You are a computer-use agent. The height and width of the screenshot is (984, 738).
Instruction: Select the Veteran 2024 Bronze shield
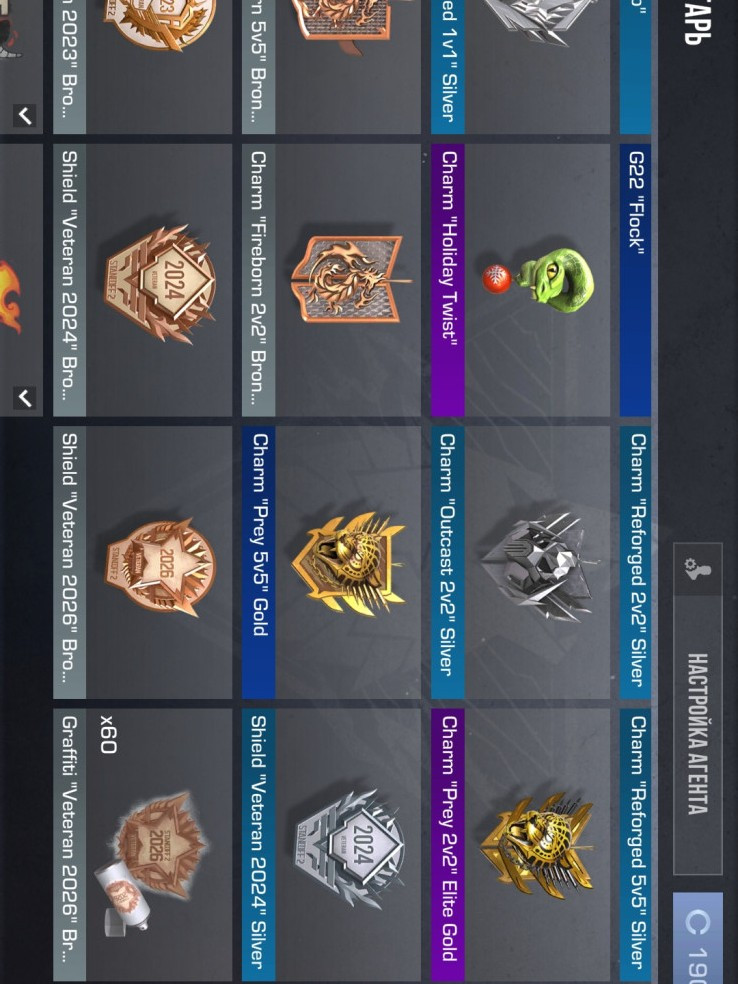tap(142, 280)
